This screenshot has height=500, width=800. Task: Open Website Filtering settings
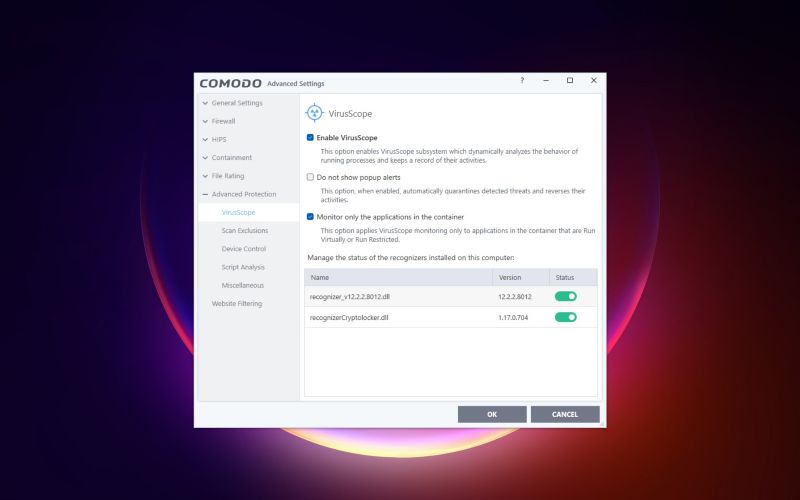point(237,304)
